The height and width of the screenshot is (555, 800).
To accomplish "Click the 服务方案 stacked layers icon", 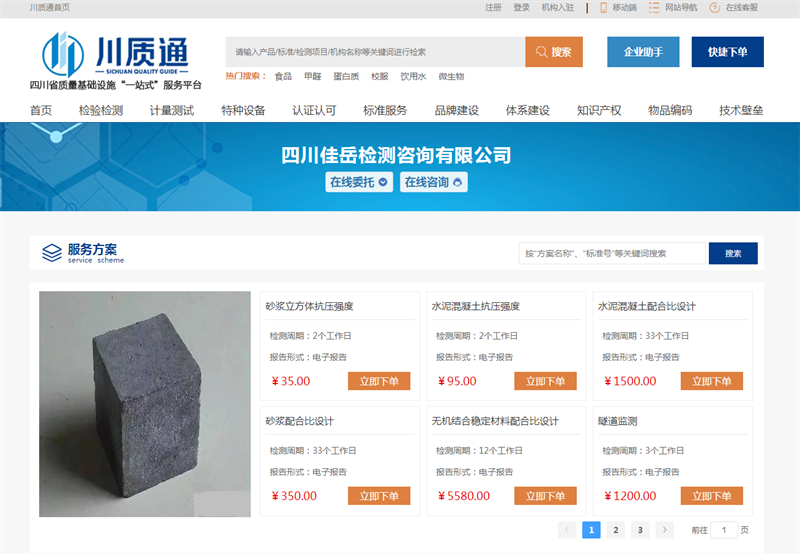I will [x=51, y=253].
